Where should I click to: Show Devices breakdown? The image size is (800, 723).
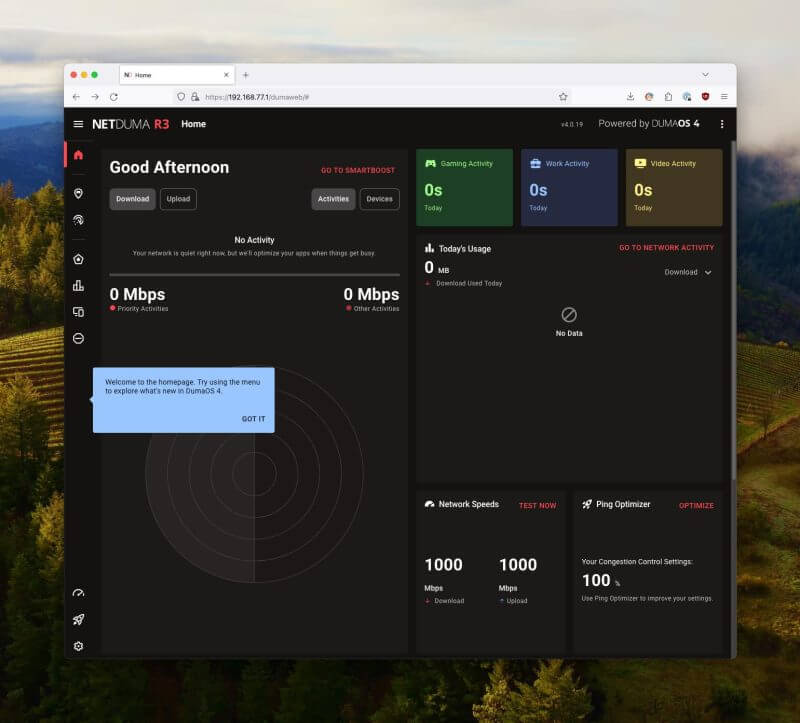point(380,199)
